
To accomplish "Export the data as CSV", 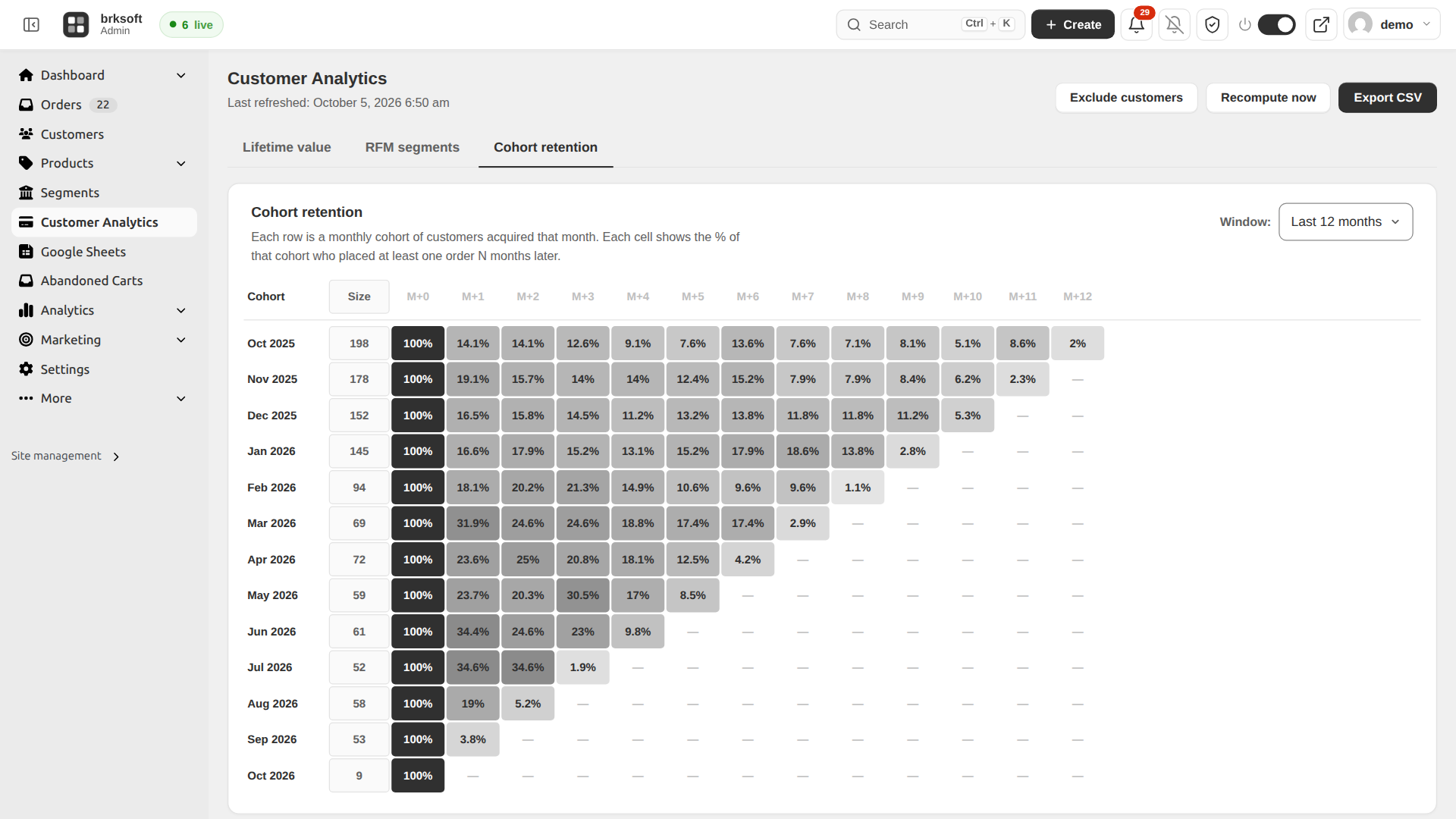I will 1387,98.
